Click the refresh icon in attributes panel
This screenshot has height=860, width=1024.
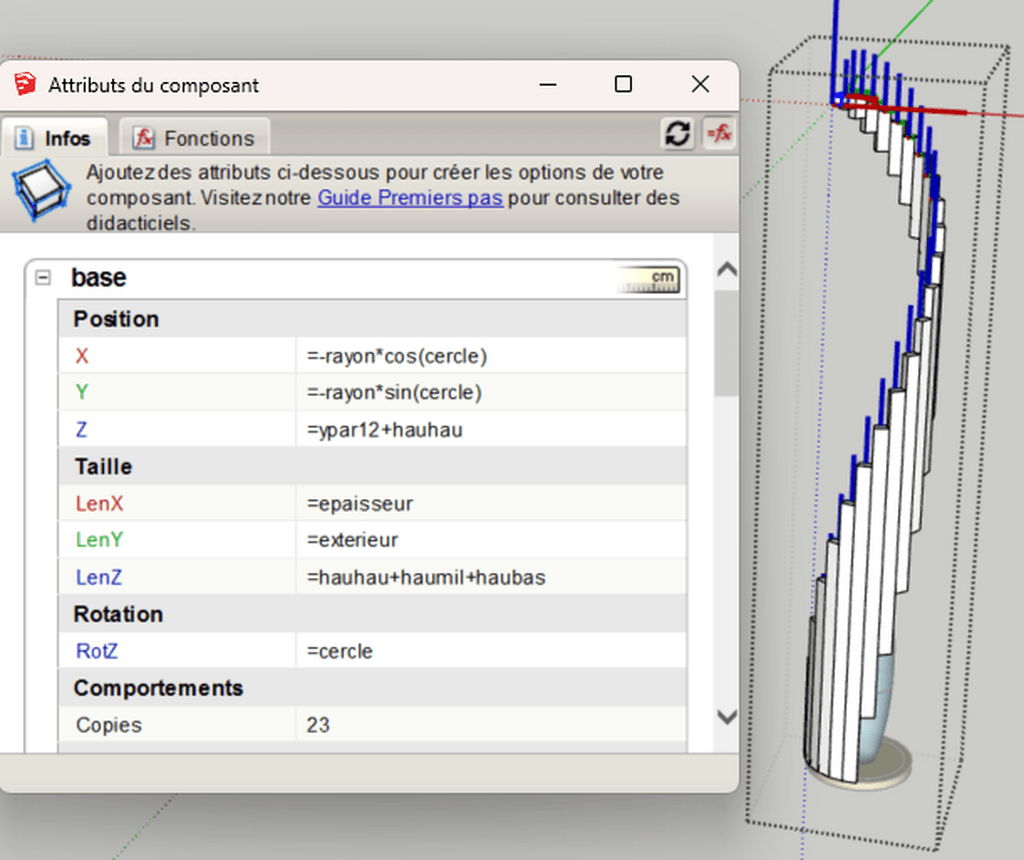point(678,134)
